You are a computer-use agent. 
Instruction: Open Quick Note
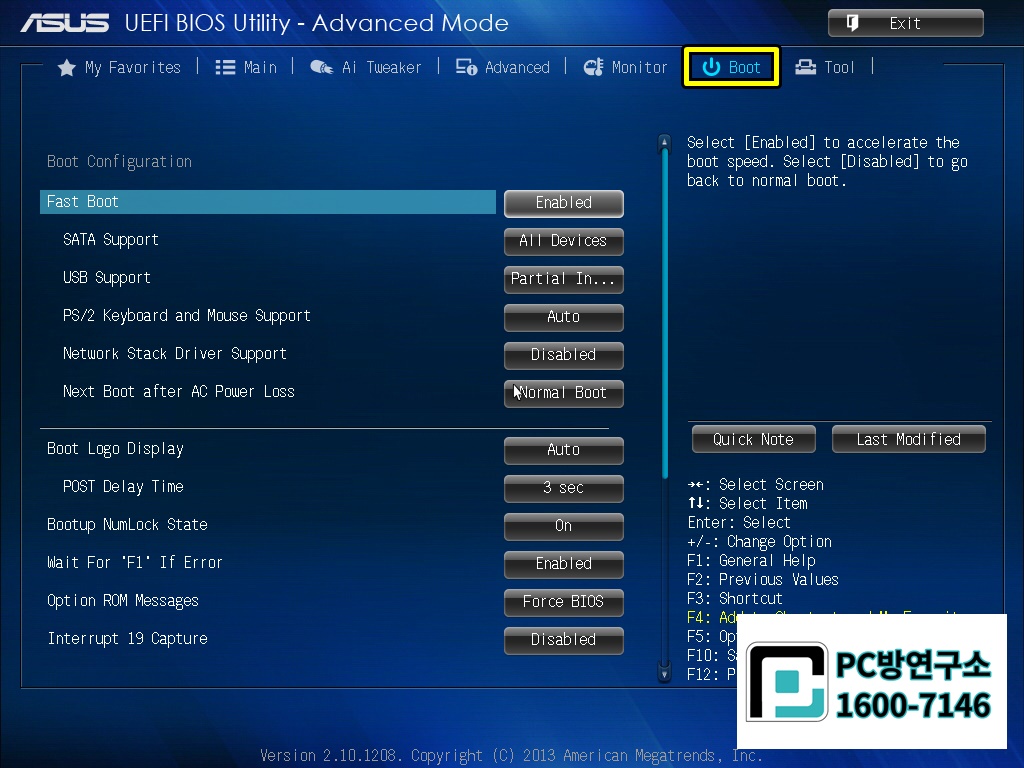(x=754, y=439)
